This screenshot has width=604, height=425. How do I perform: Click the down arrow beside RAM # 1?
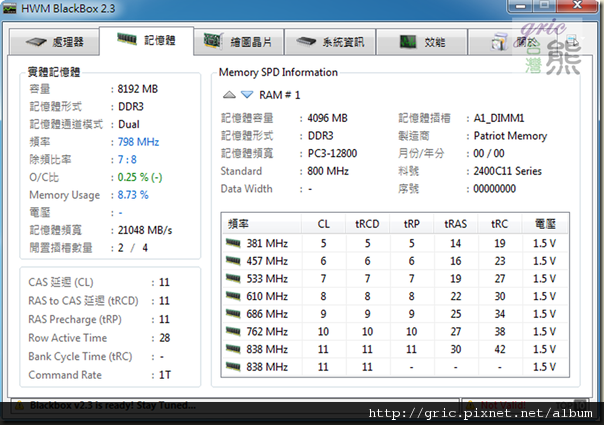click(x=247, y=94)
